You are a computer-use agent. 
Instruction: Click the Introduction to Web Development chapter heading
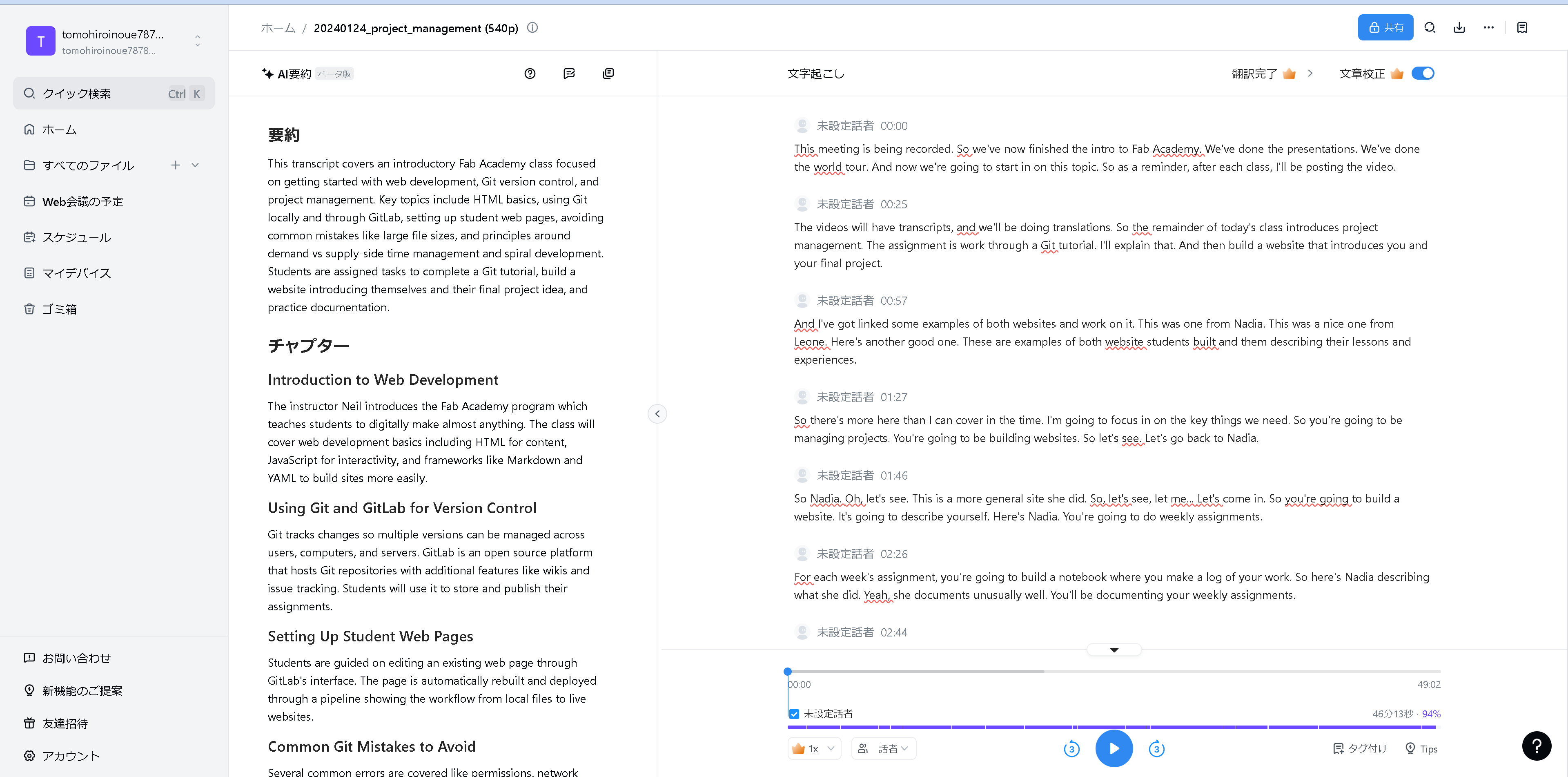[383, 380]
